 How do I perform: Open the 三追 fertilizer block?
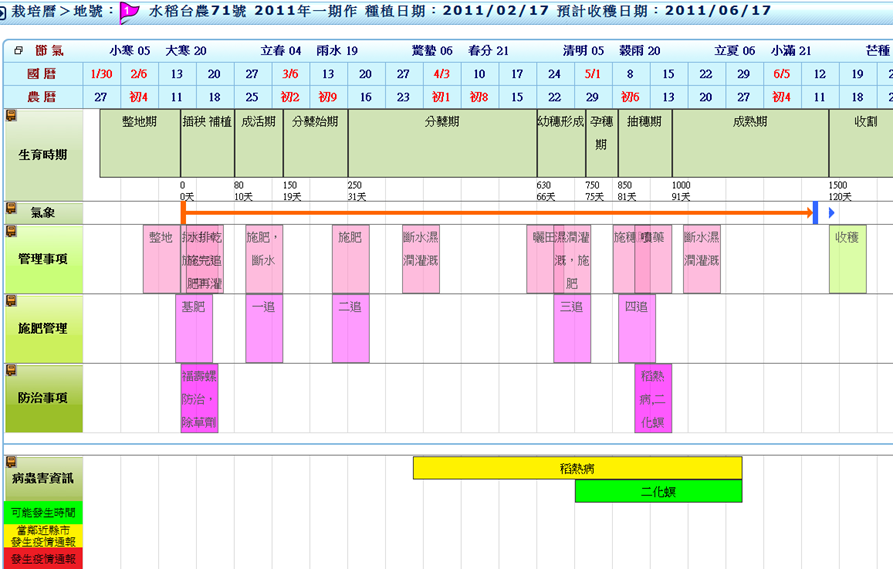tap(572, 329)
